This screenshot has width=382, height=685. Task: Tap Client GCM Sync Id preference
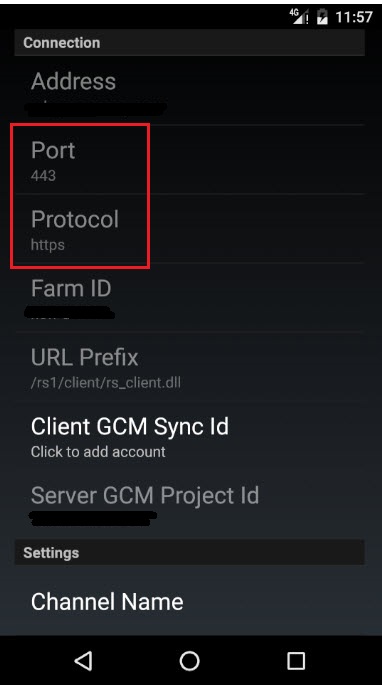190,436
